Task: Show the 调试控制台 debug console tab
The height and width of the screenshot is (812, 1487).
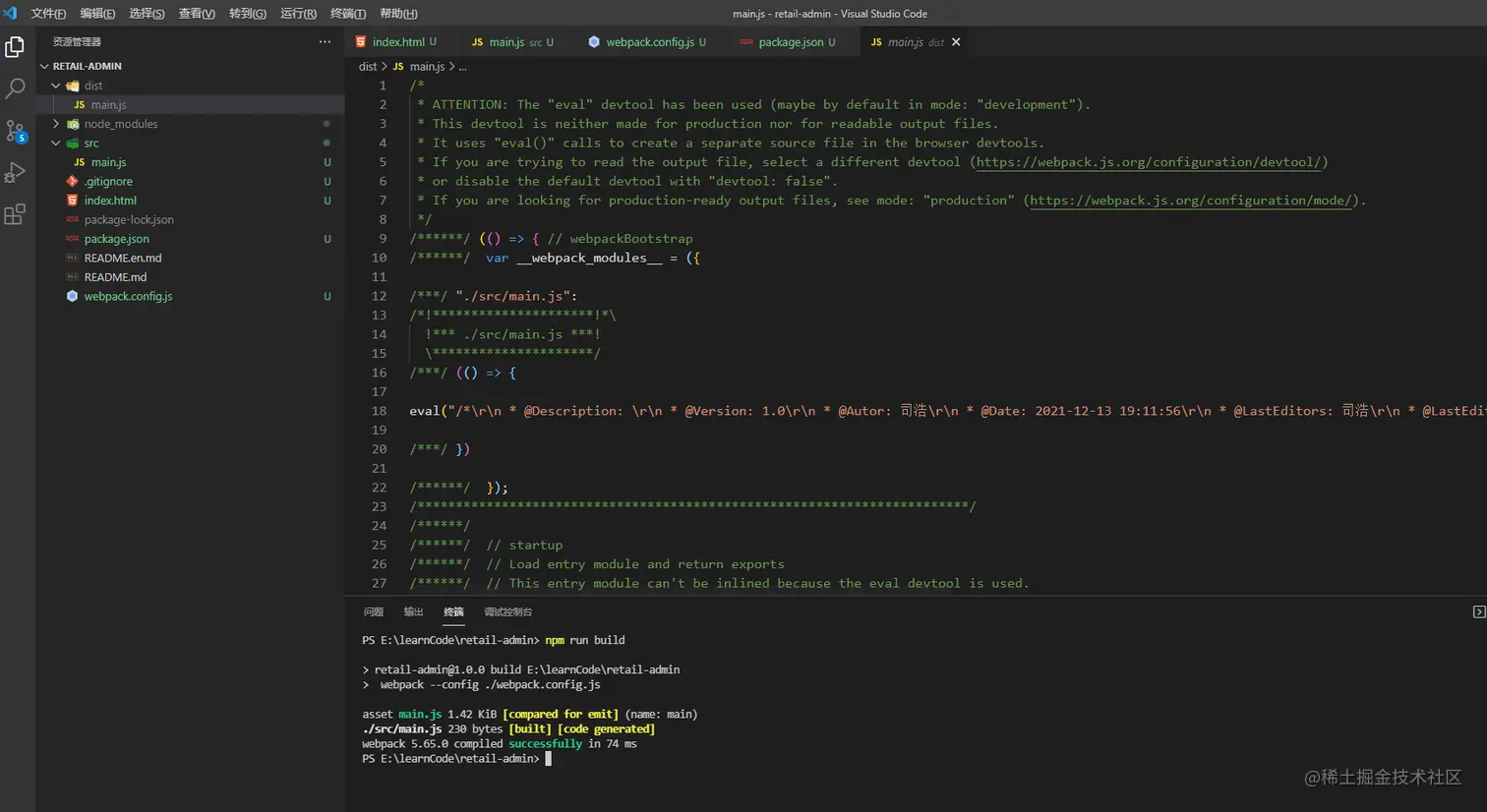Action: pos(507,611)
